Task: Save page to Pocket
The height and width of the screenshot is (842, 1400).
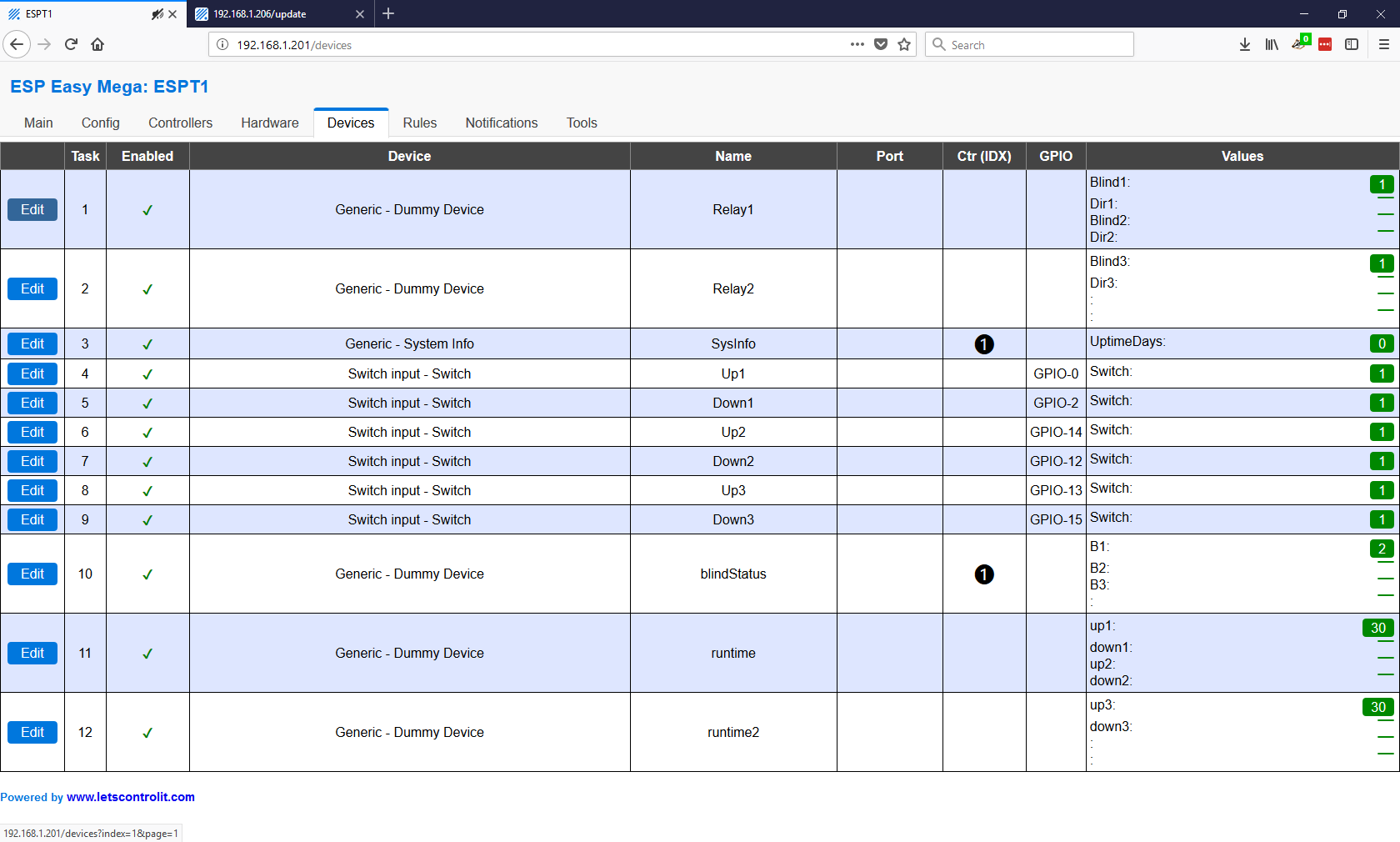Action: click(x=881, y=44)
